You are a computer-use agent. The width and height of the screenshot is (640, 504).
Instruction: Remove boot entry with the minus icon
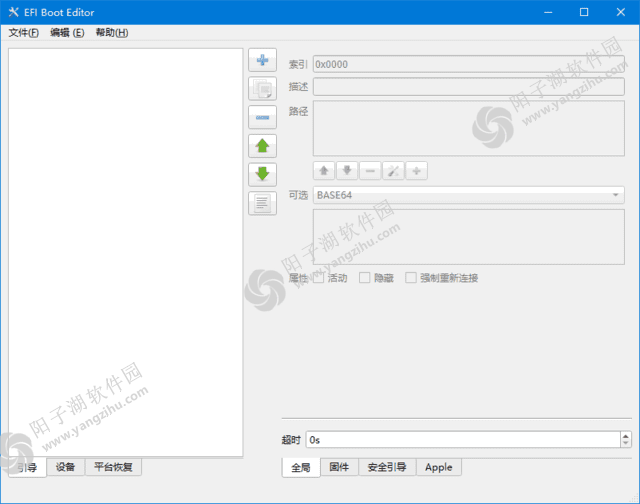click(x=262, y=117)
